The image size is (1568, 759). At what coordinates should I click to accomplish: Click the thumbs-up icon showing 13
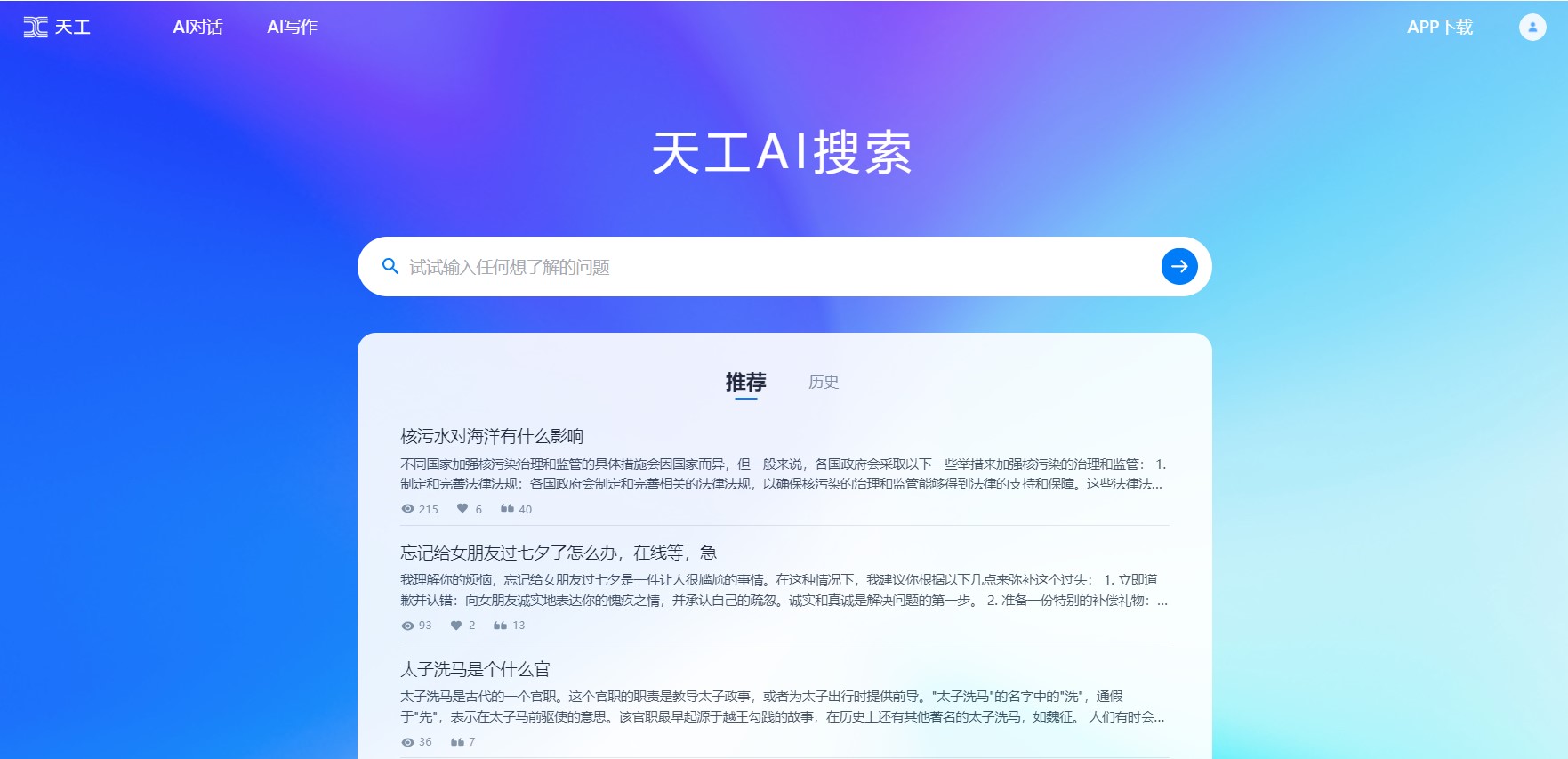coord(501,625)
